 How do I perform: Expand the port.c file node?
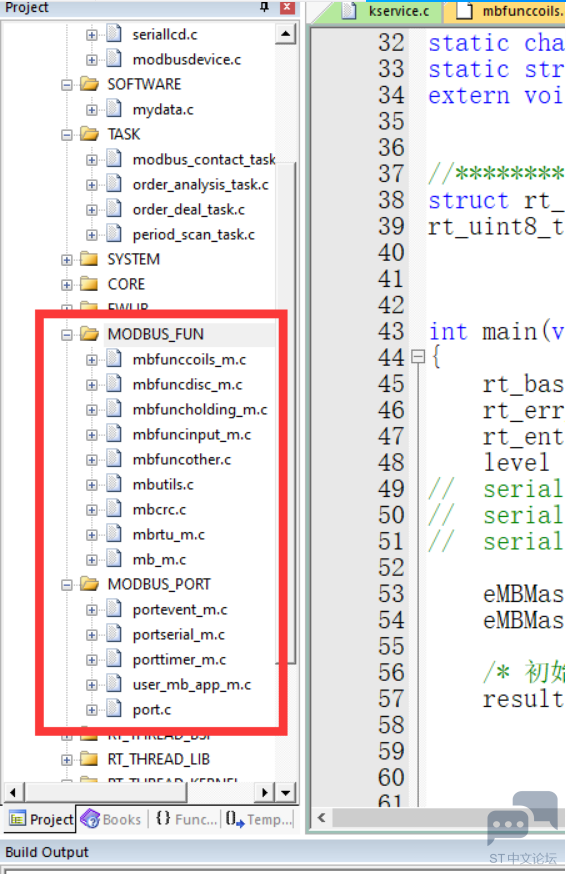[x=92, y=710]
